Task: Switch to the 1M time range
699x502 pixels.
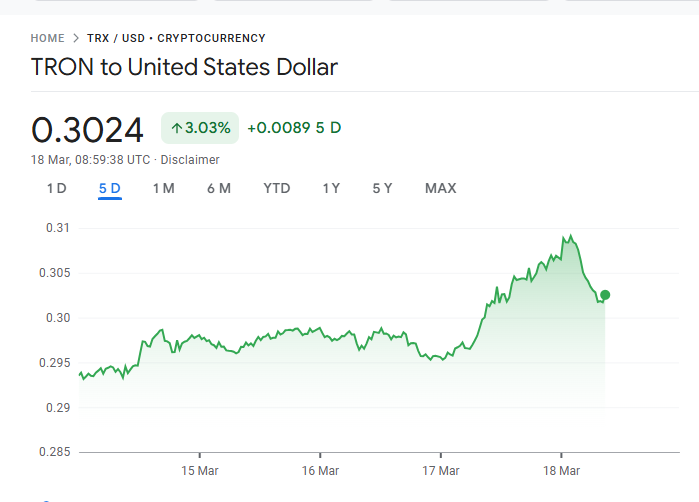Action: 164,188
